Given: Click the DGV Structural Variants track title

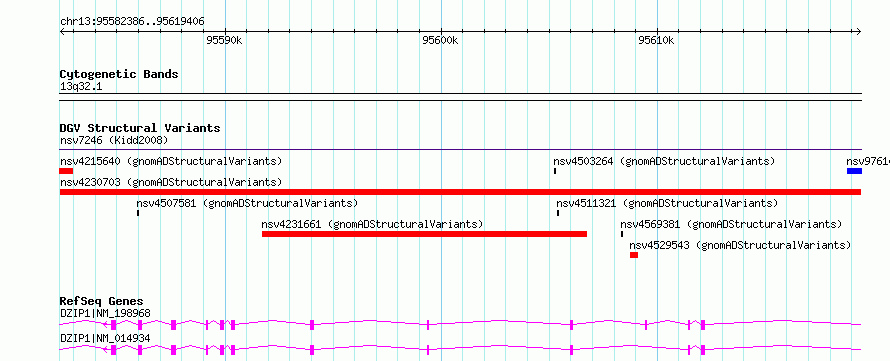Looking at the screenshot, I should (x=140, y=128).
